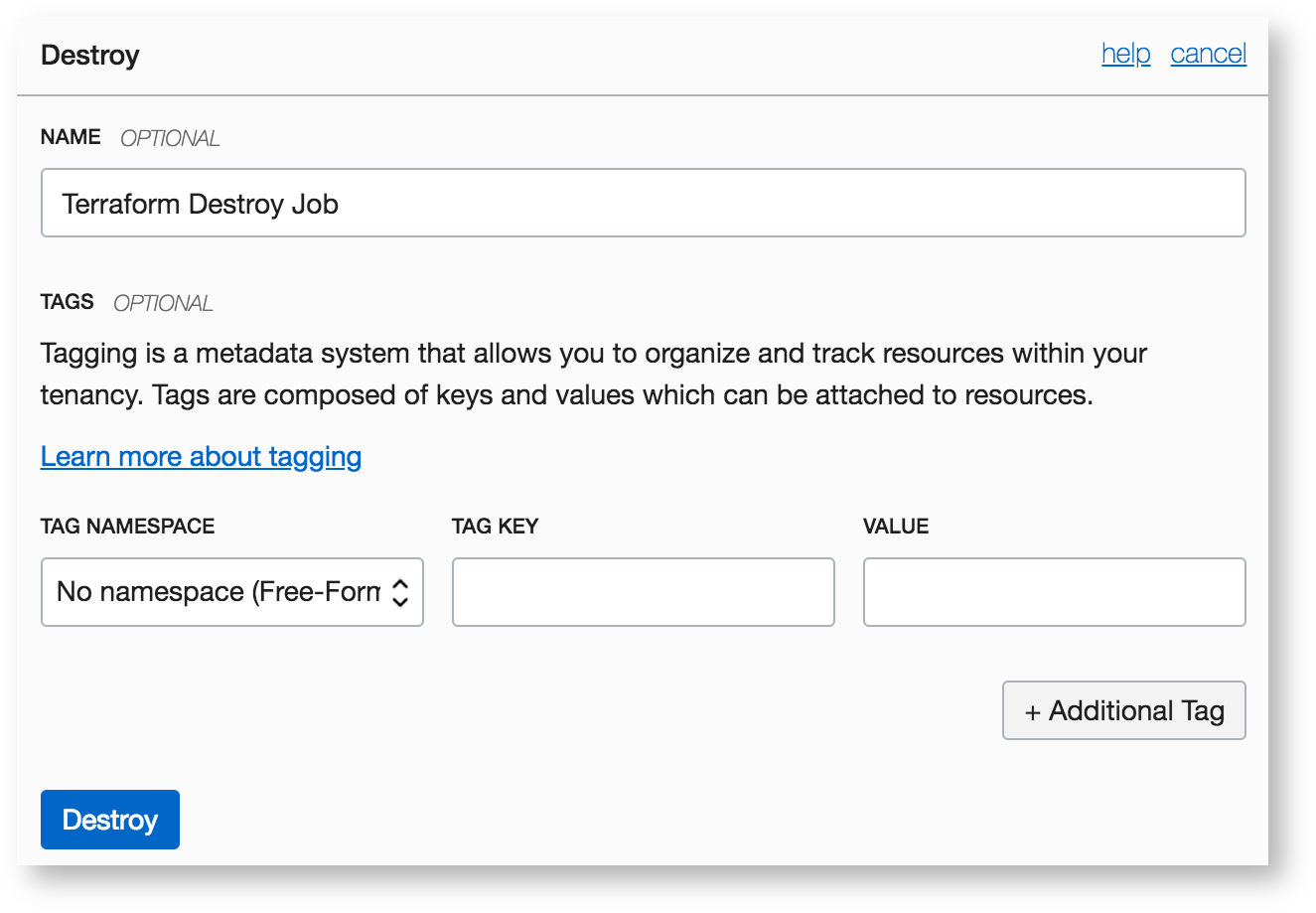Click the namespace dropdown chevron arrows
1316x913 pixels.
[x=400, y=592]
